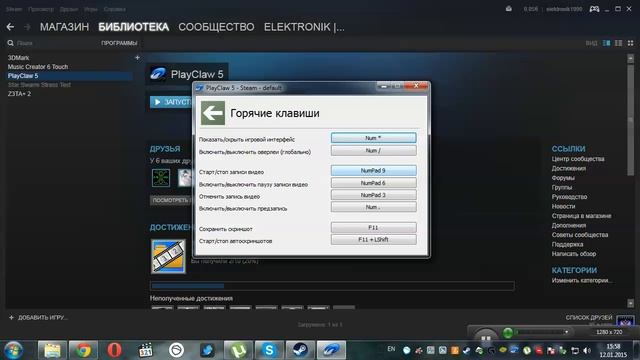Switch library to list view icon
The height and width of the screenshot is (360, 640).
coord(618,43)
